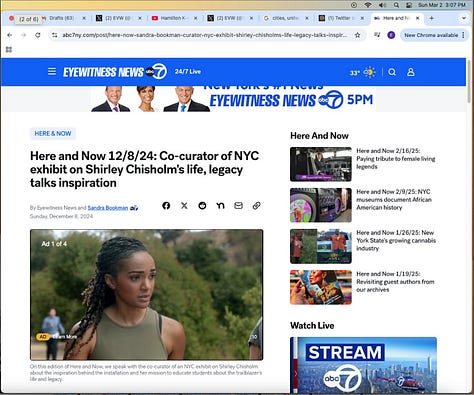The image size is (474, 395).
Task: Reload the current page
Action: pyautogui.click(x=38, y=35)
